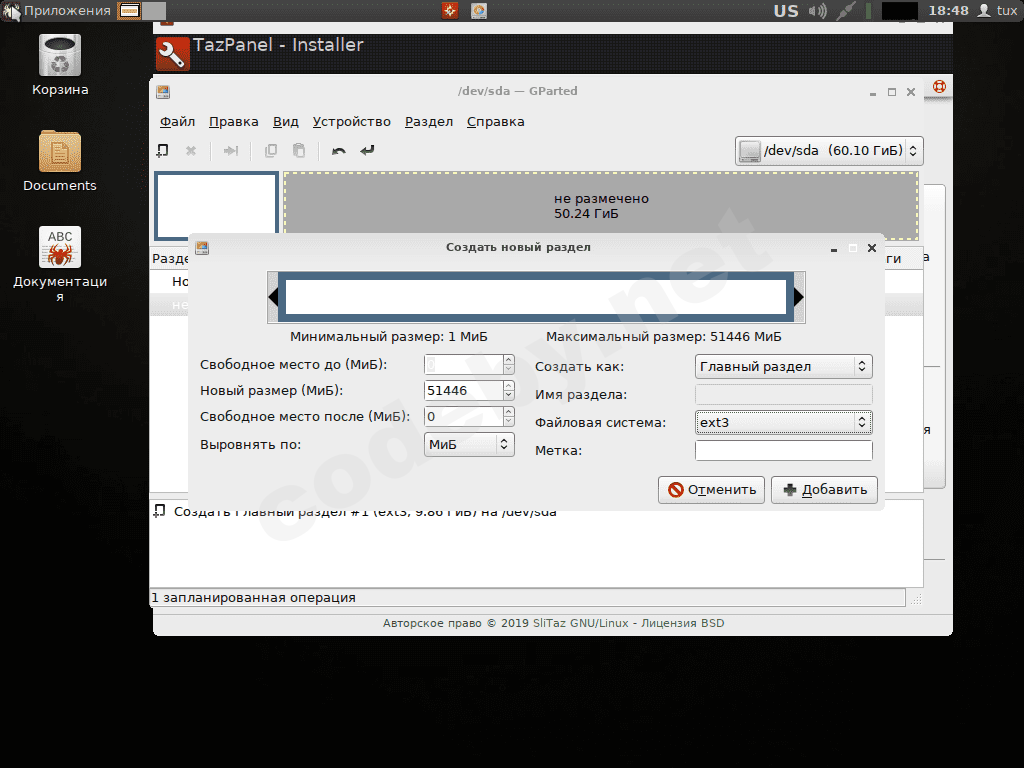Click the Добавить button
1024x768 pixels.
pyautogui.click(x=824, y=490)
